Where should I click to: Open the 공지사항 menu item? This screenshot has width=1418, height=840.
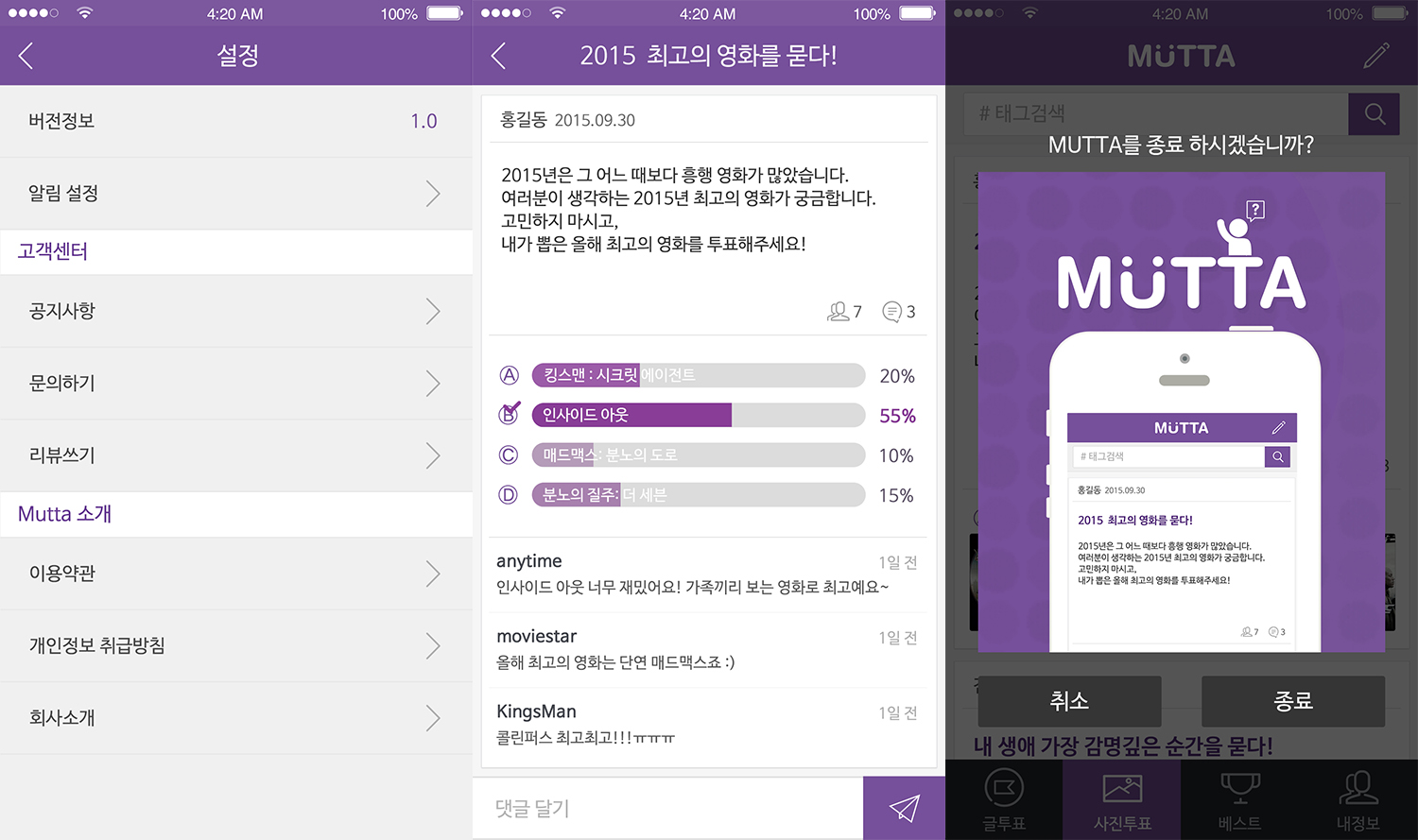[236, 311]
